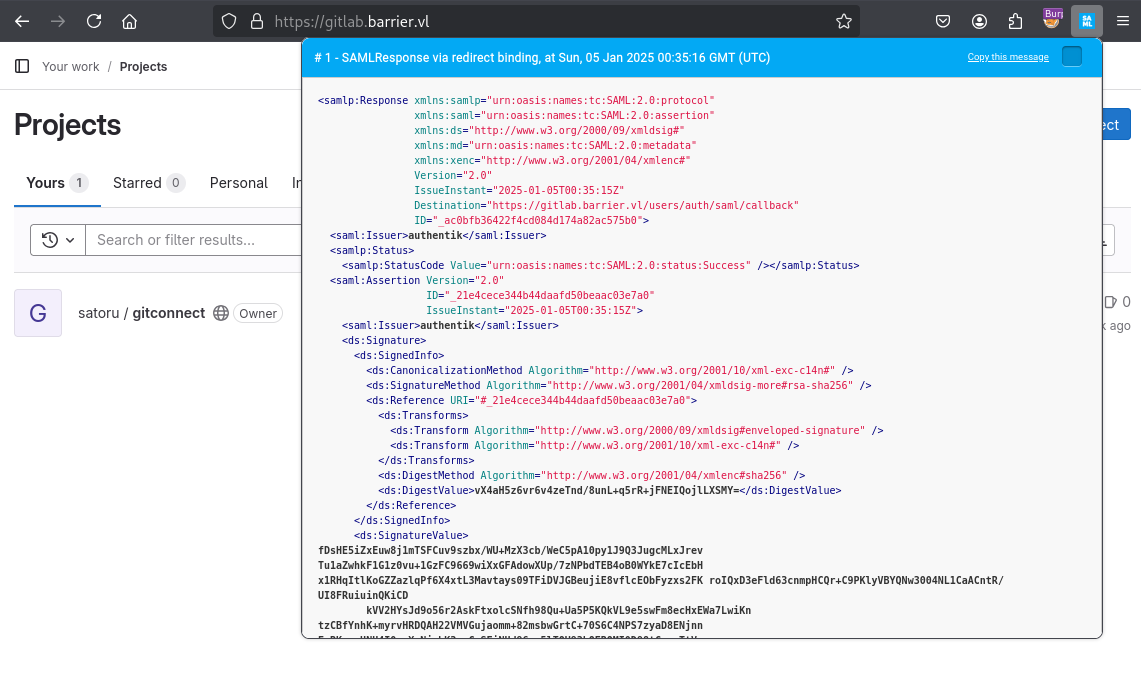Click the 'ds:Reference URI' line
Image resolution: width=1141 pixels, height=675 pixels.
click(531, 401)
